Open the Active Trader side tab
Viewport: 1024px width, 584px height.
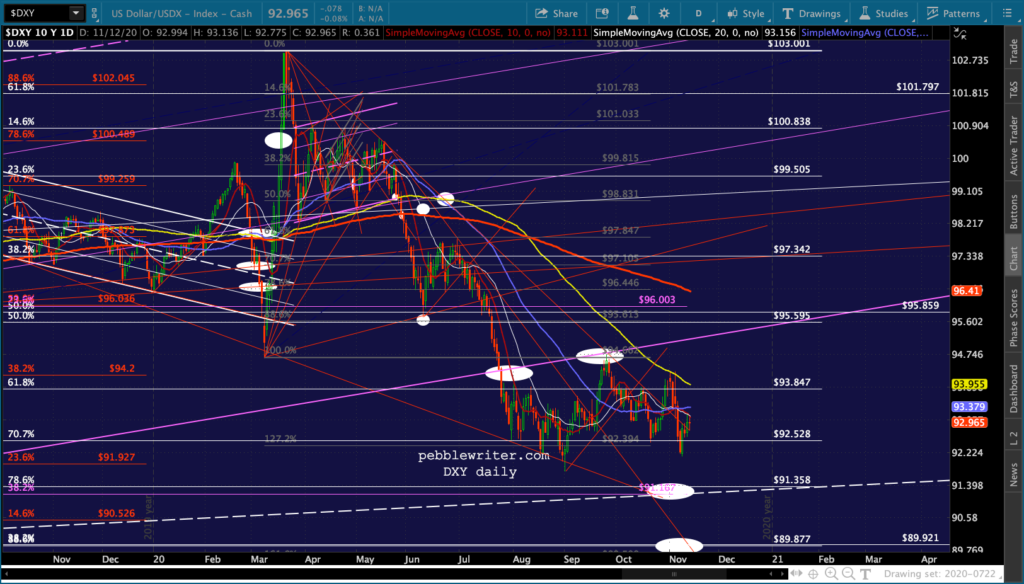click(1014, 145)
